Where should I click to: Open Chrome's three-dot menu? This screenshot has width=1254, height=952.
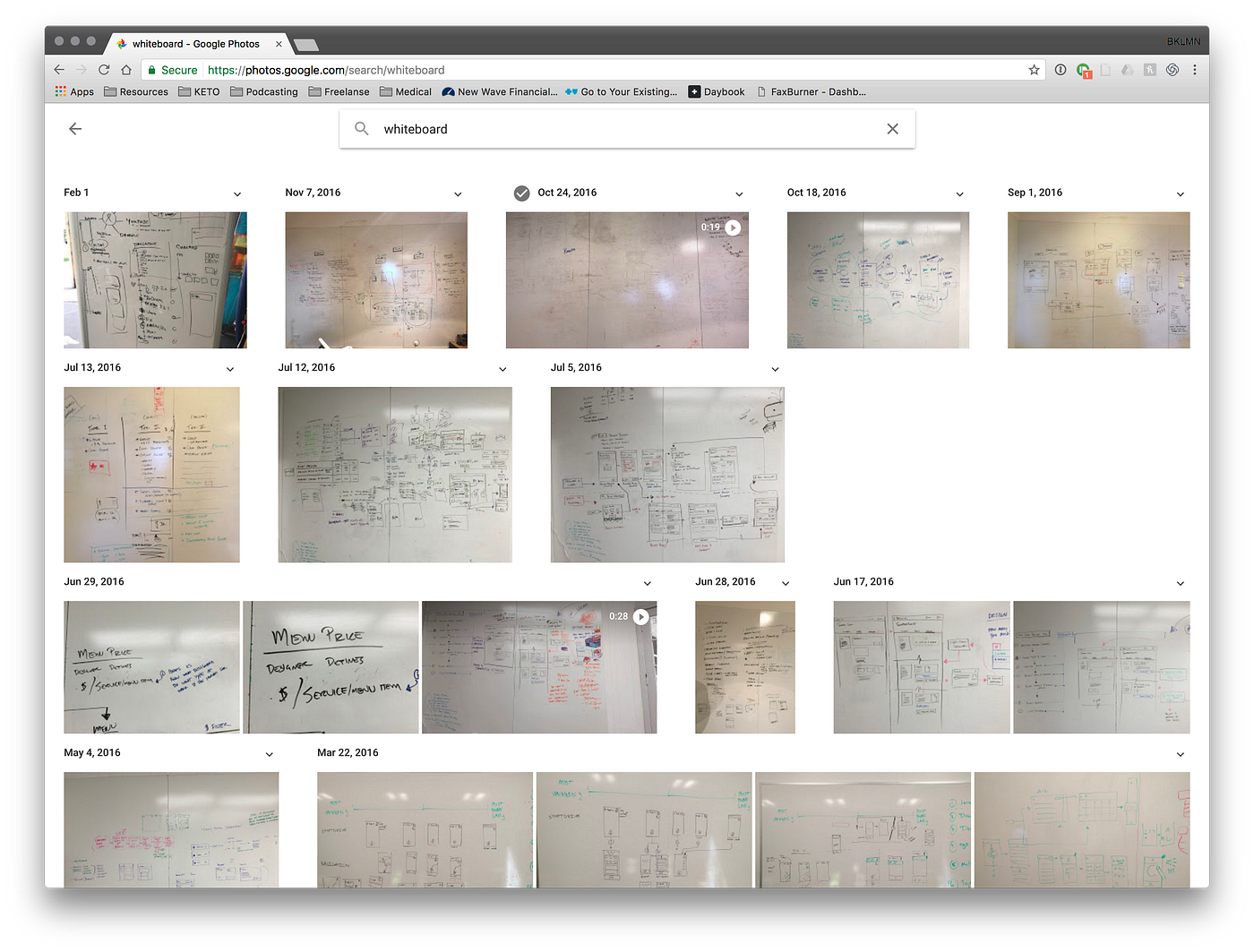point(1195,69)
